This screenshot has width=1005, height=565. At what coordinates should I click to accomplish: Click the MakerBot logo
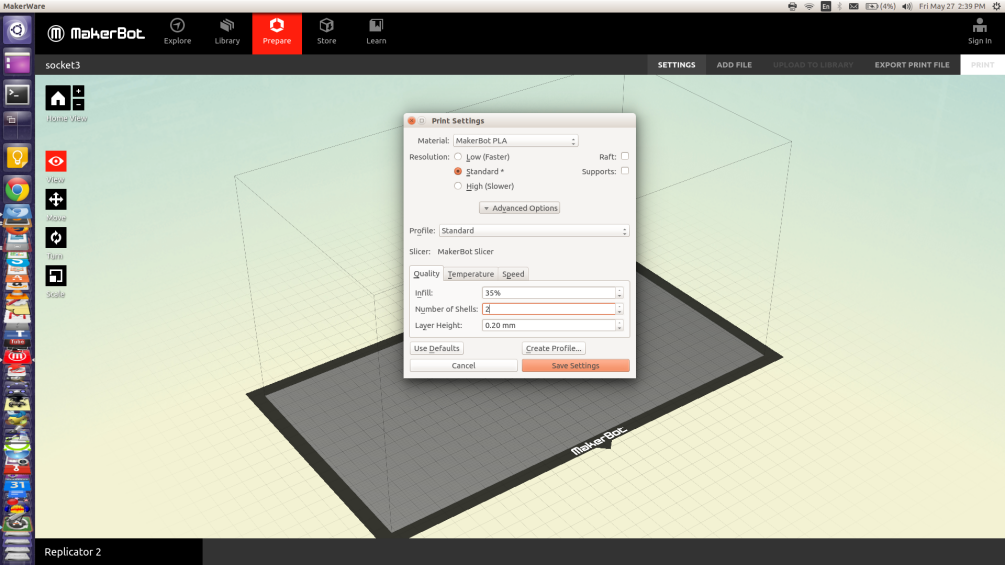pyautogui.click(x=96, y=33)
